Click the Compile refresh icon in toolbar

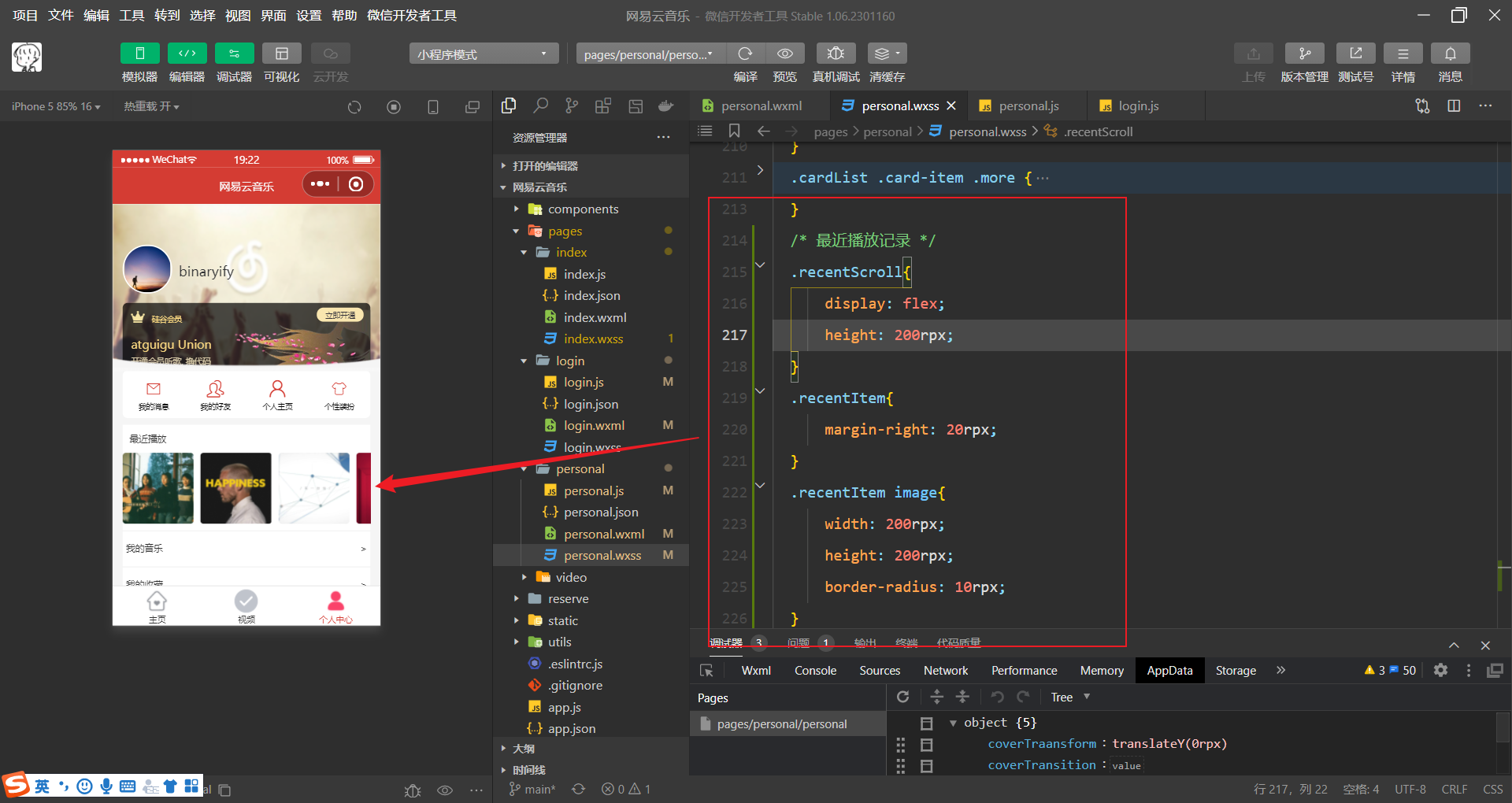[745, 54]
